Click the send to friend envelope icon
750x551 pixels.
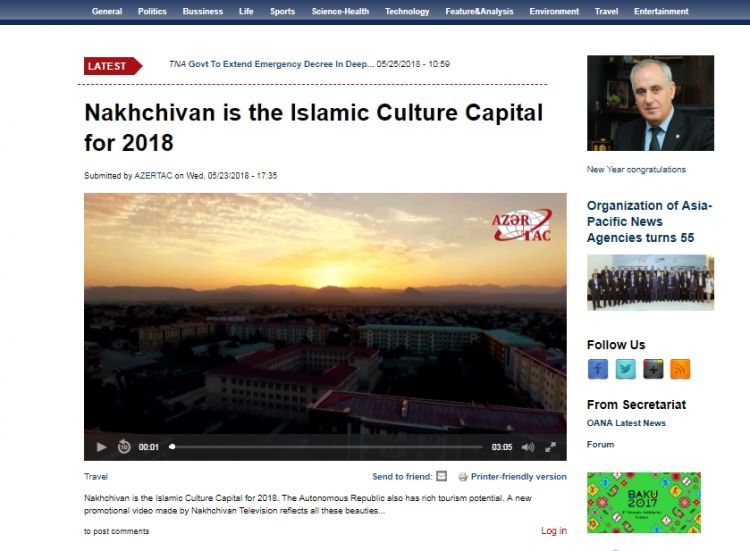(442, 476)
